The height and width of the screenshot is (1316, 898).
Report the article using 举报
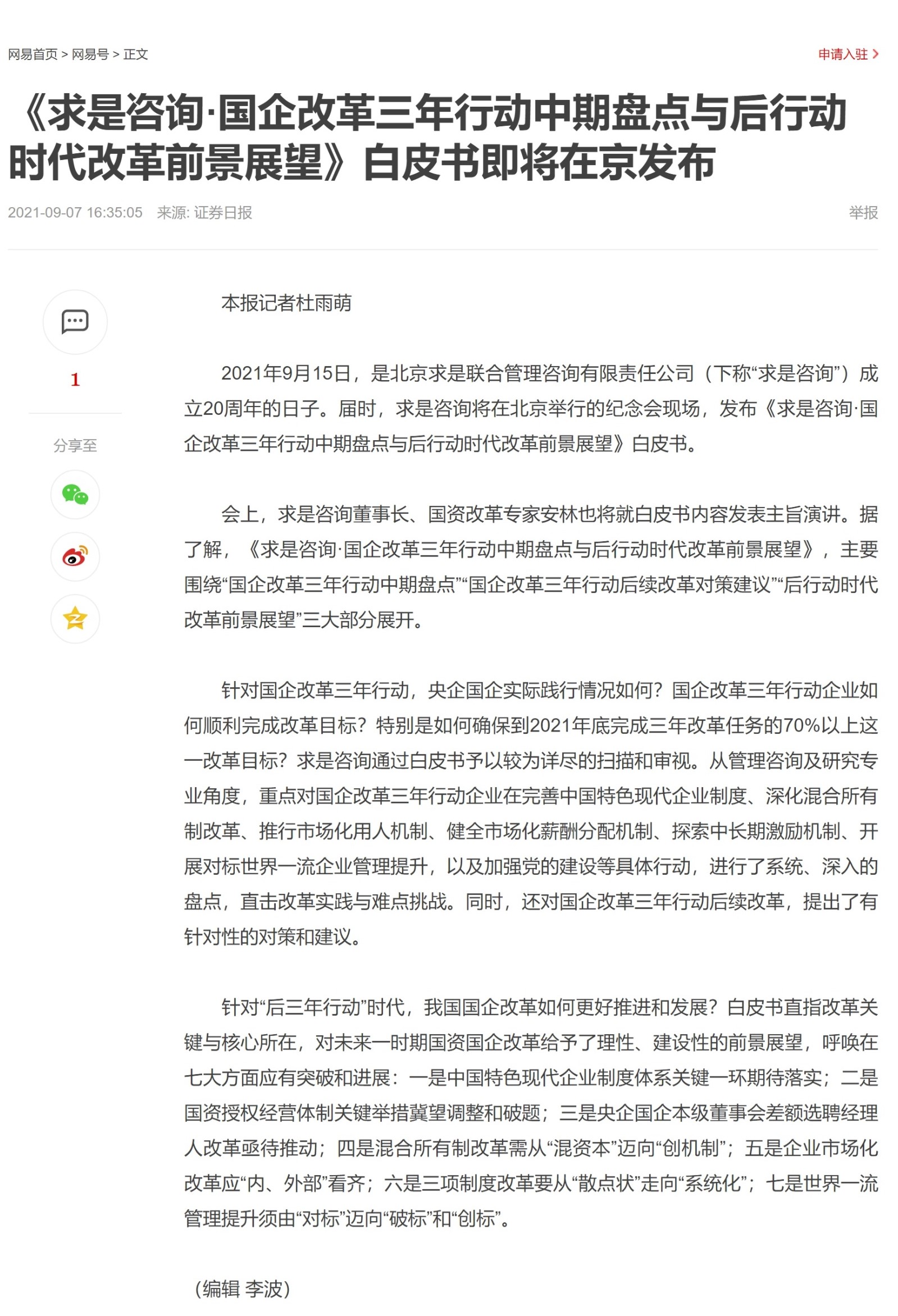(863, 213)
